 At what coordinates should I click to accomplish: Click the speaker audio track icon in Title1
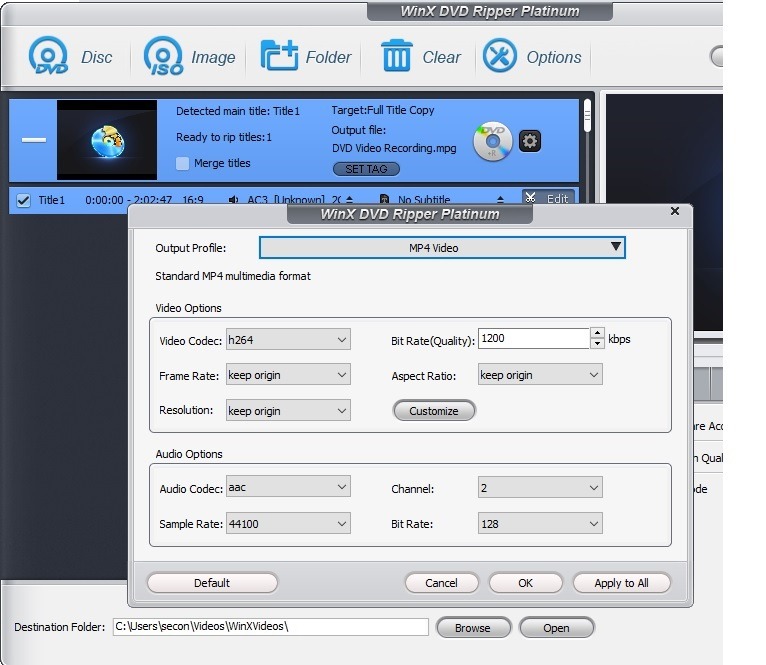[x=233, y=200]
